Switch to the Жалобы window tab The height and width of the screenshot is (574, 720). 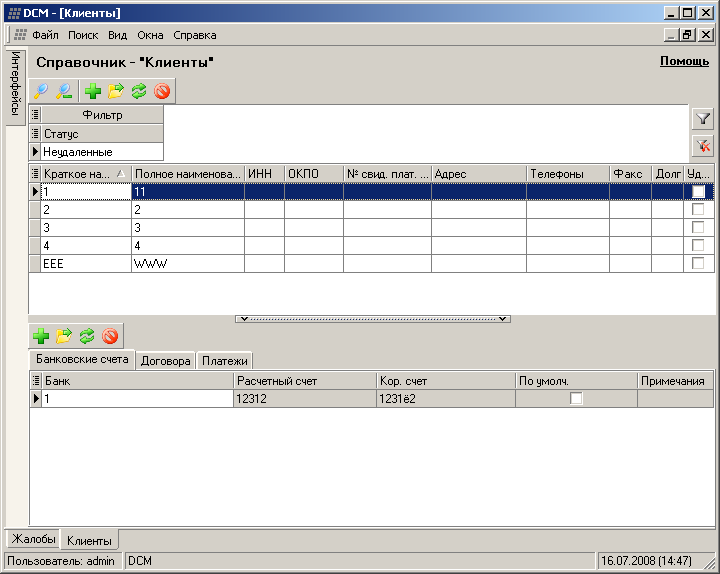[34, 539]
